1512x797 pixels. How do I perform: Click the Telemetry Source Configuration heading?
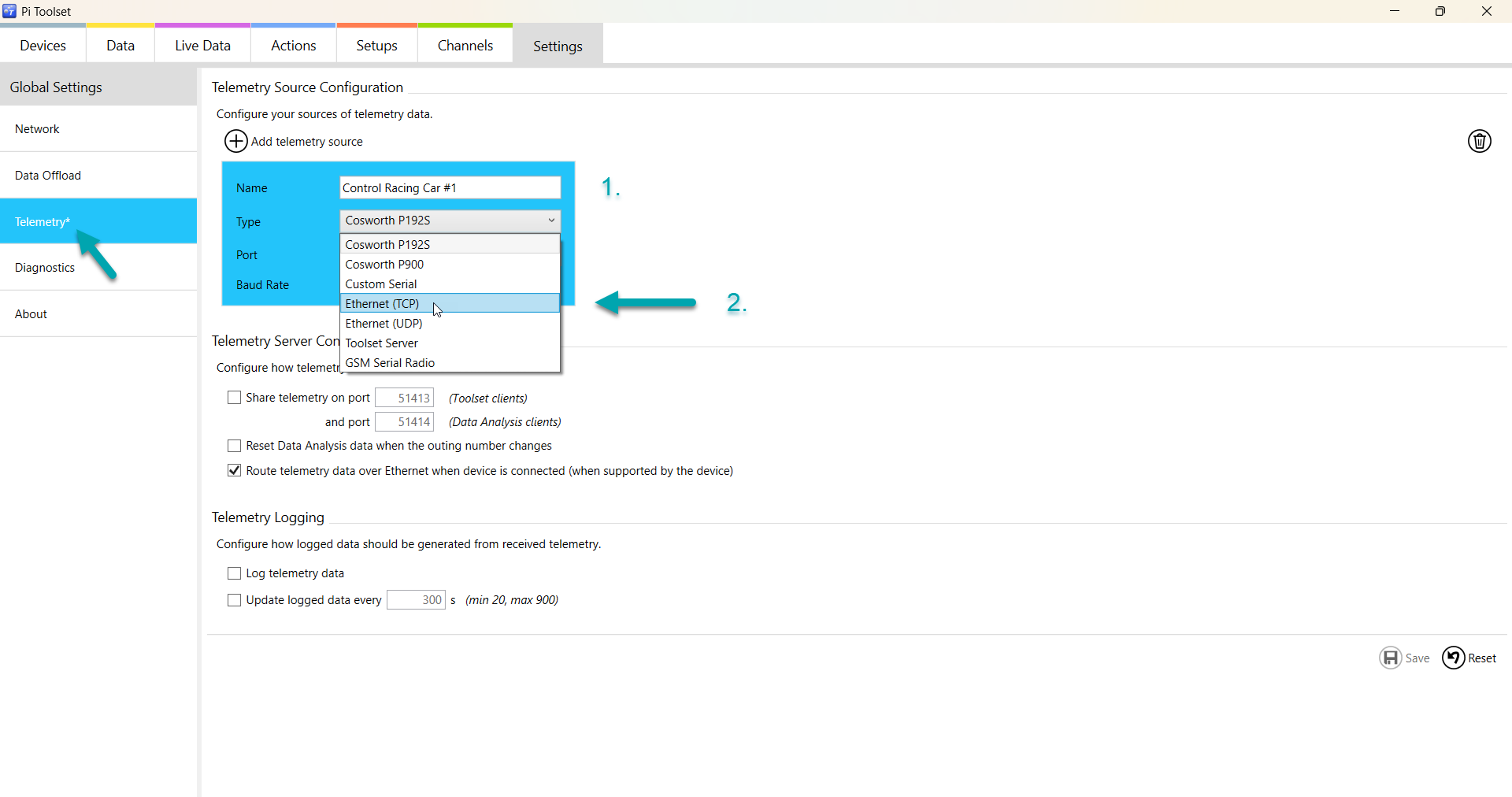pos(307,87)
